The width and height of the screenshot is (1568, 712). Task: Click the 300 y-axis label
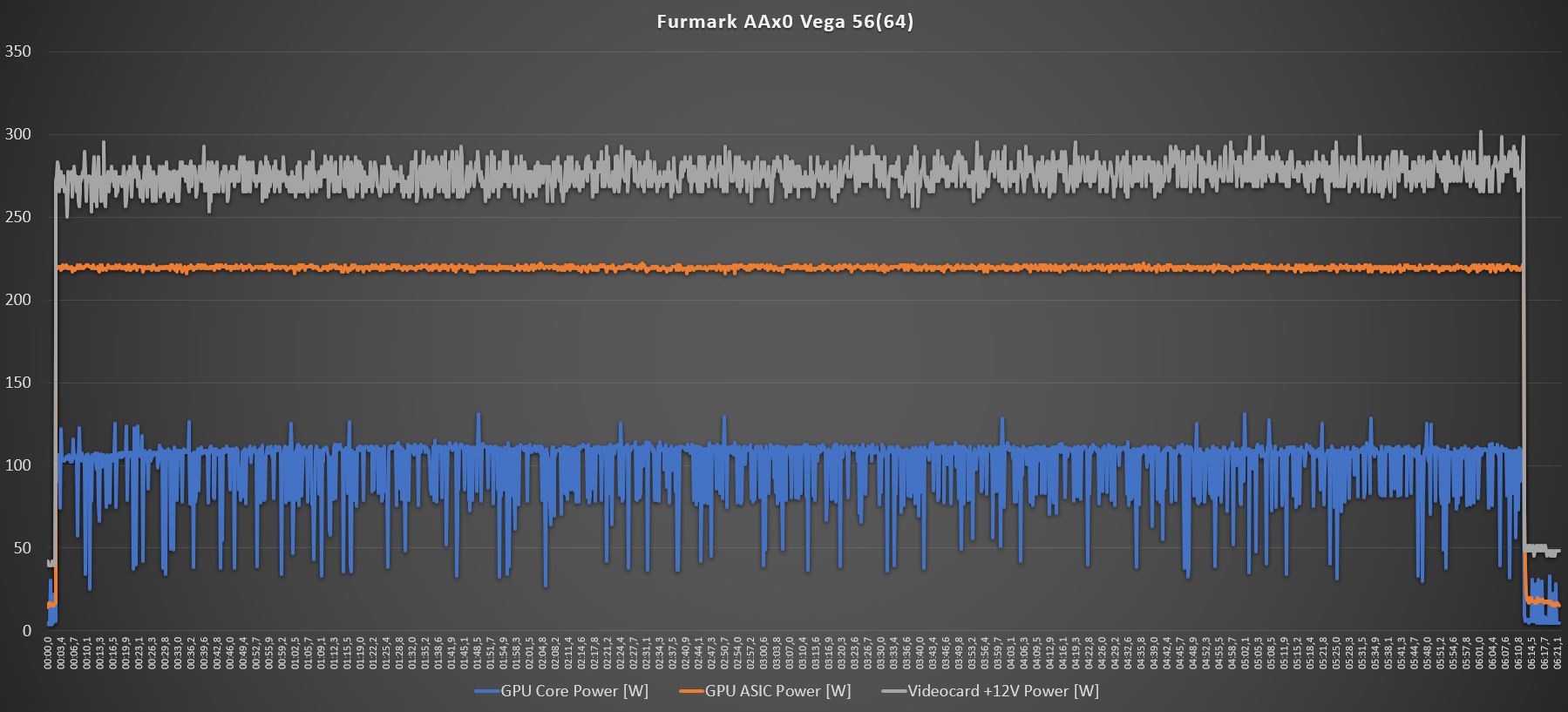point(18,134)
